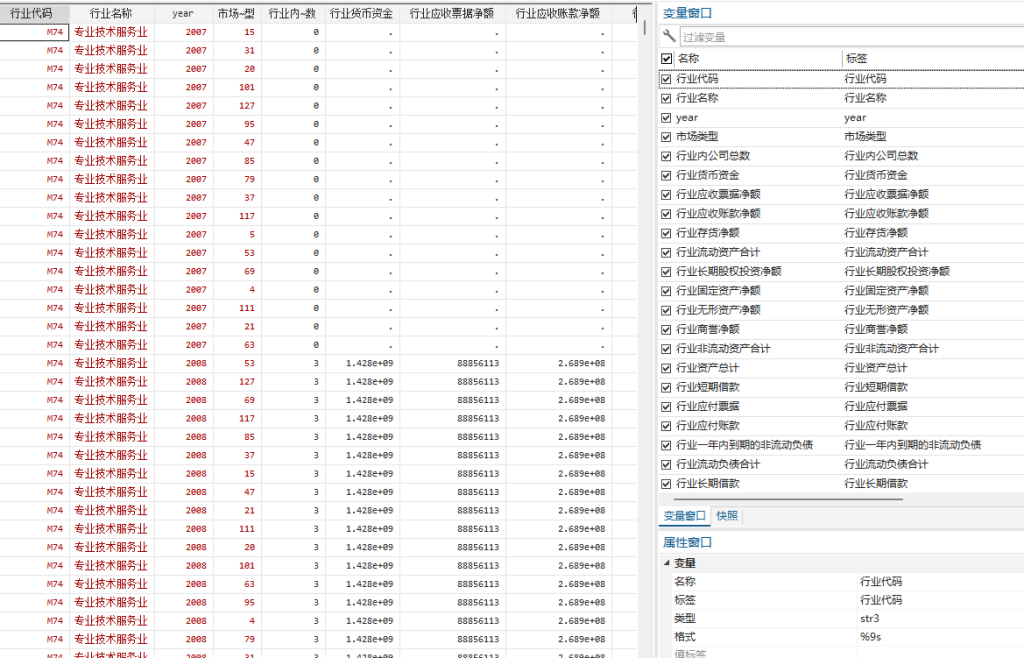
Task: Select the year column header
Action: point(180,12)
